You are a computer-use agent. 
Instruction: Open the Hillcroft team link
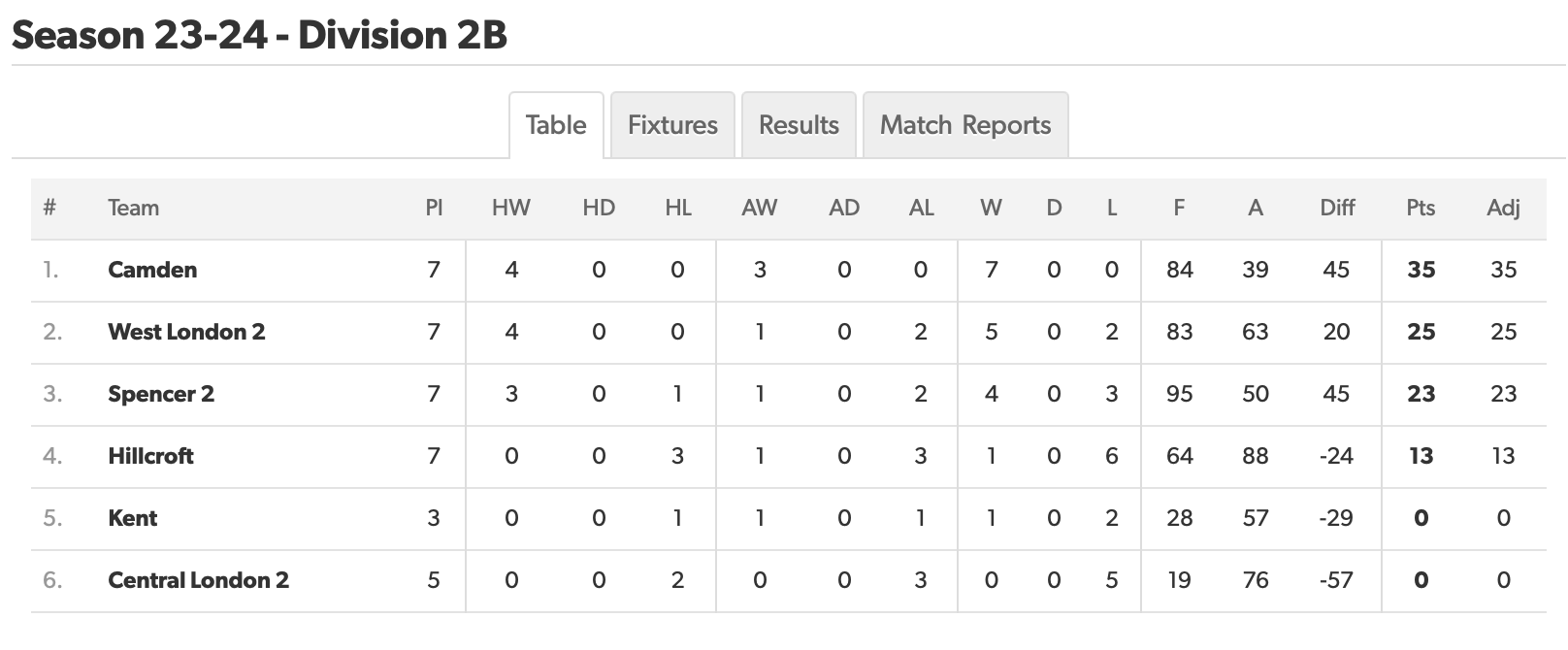[x=150, y=456]
